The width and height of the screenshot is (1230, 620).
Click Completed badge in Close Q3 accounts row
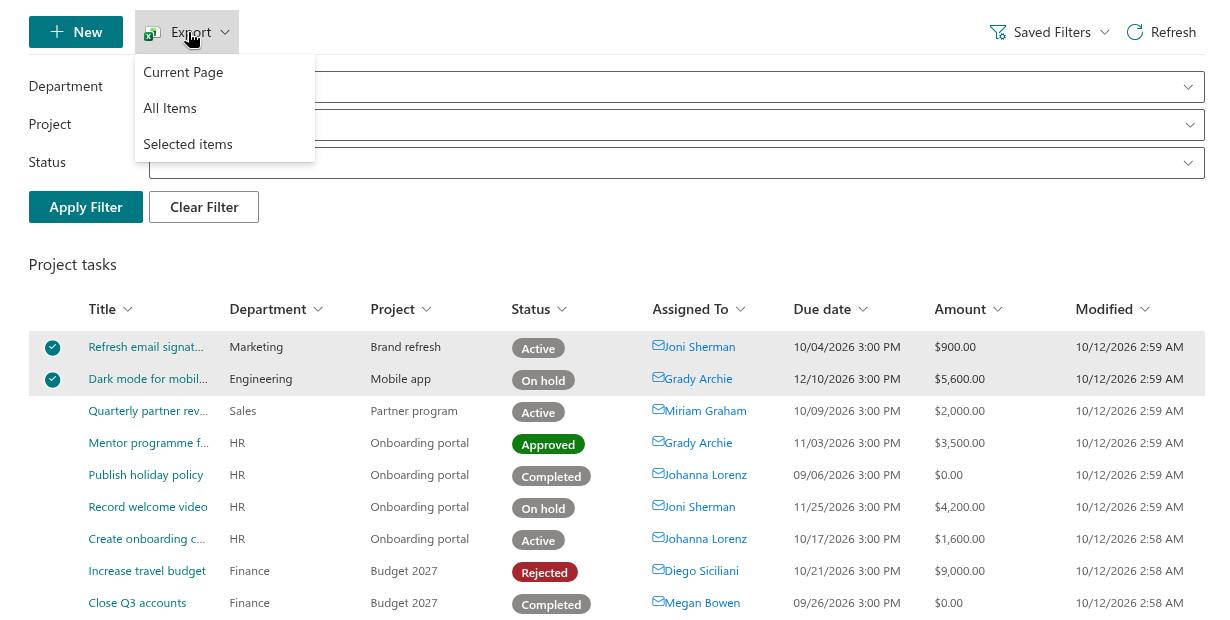click(x=551, y=604)
